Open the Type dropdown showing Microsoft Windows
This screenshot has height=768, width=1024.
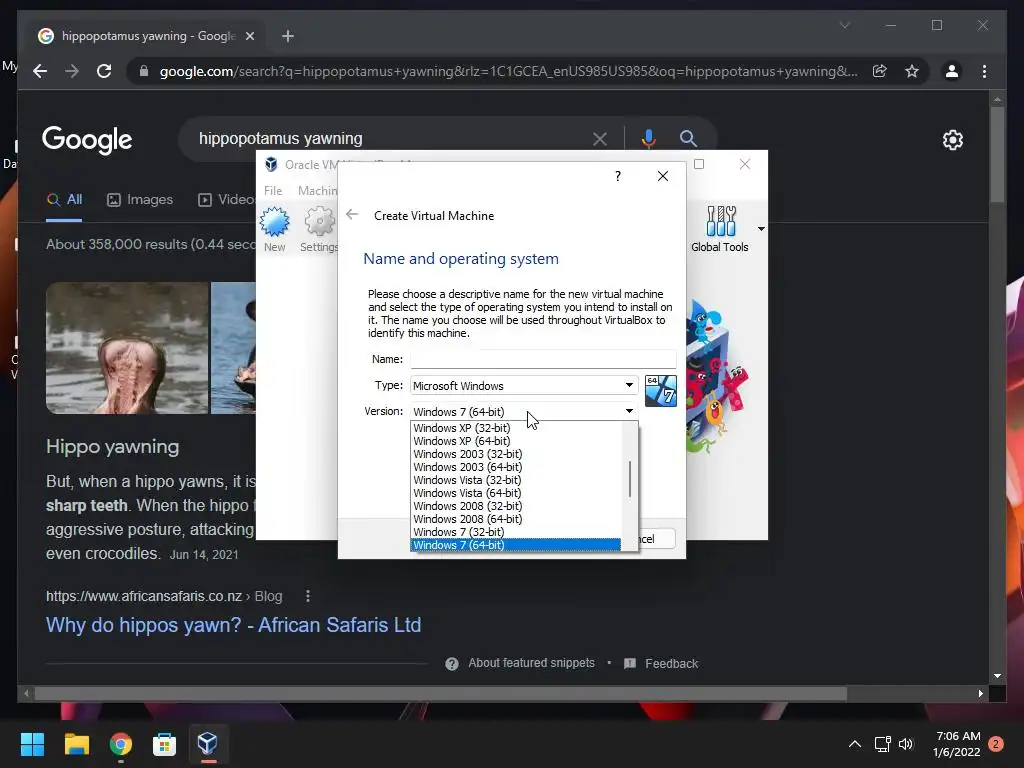(524, 385)
